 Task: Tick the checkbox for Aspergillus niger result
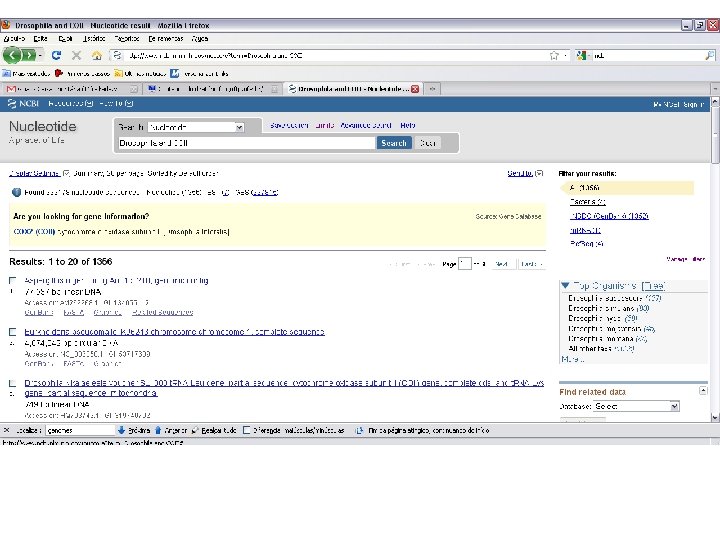tap(12, 280)
